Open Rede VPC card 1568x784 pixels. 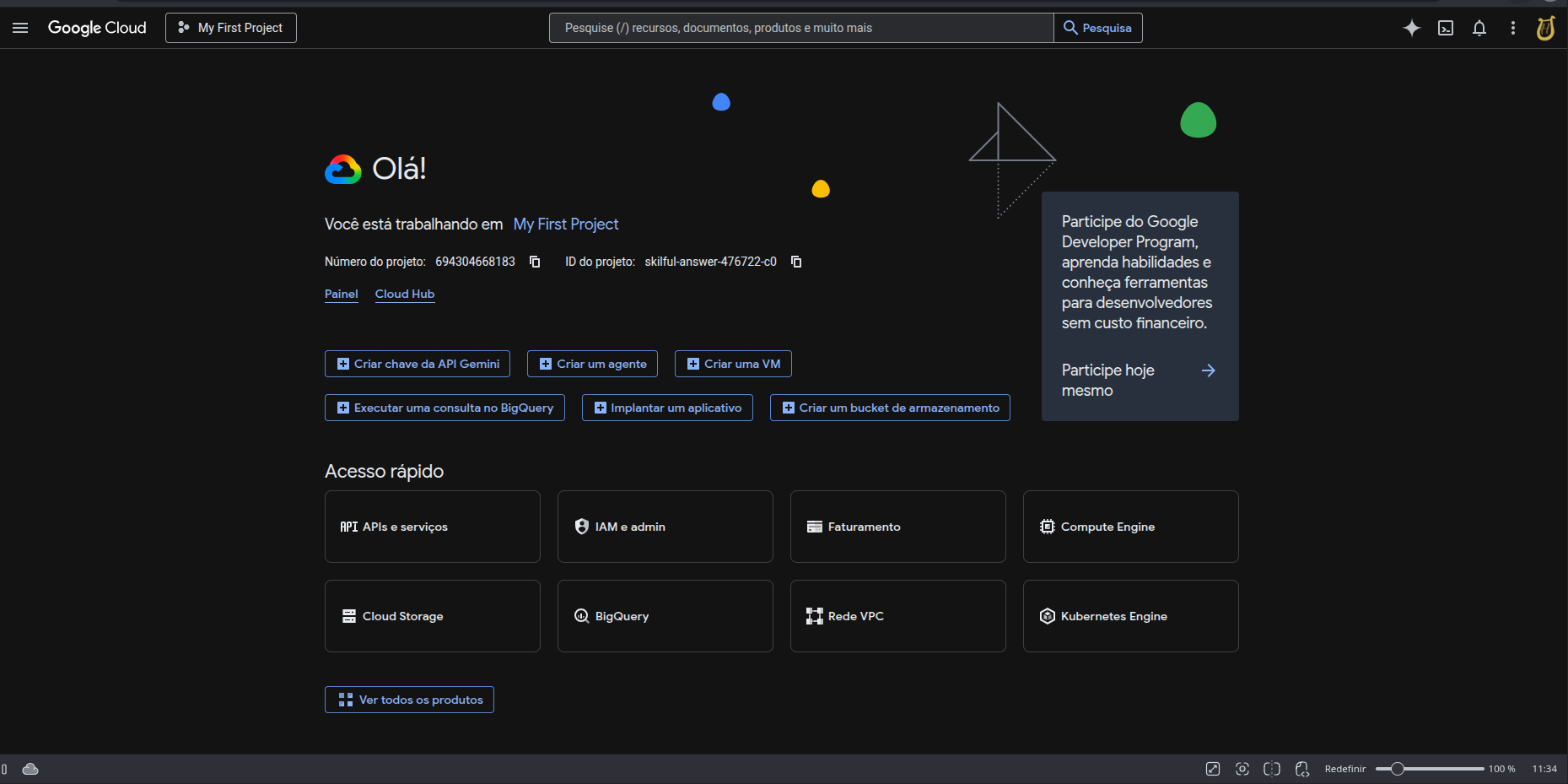[898, 616]
